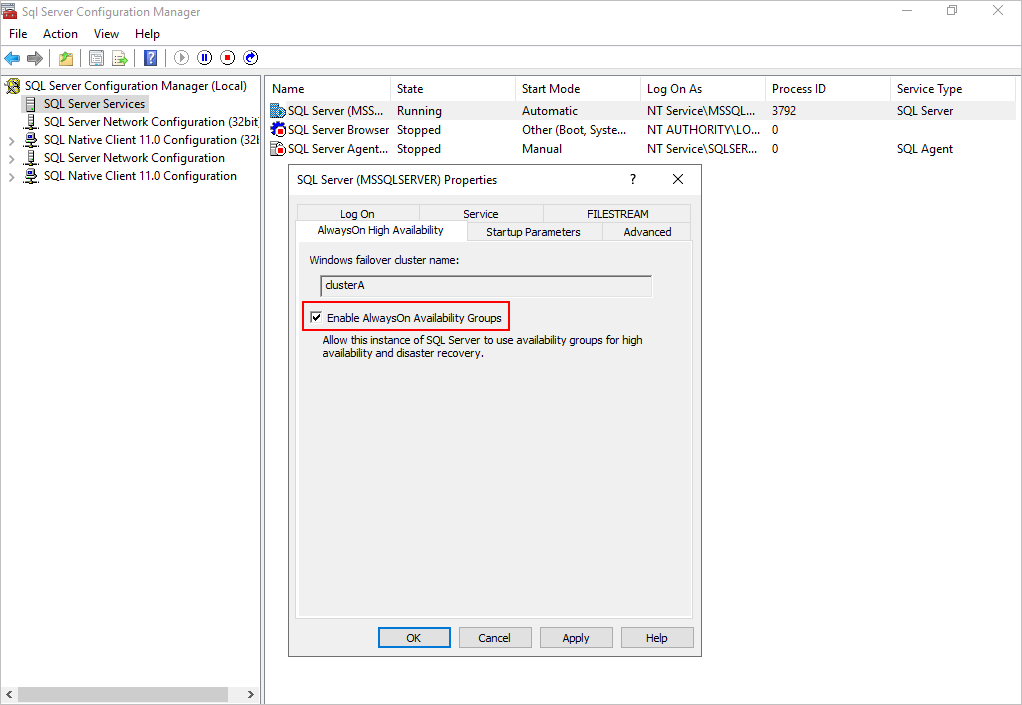Image resolution: width=1022 pixels, height=705 pixels.
Task: Click the 'Manual' start mode cell
Action: (542, 149)
